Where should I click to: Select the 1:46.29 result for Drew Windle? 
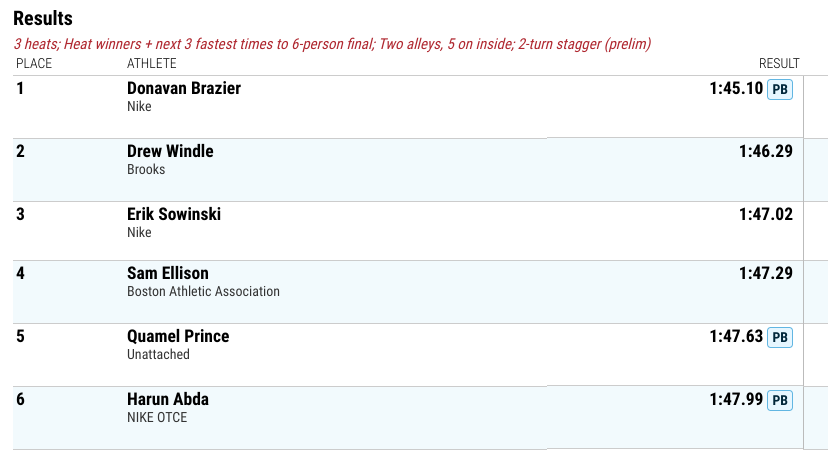pyautogui.click(x=766, y=151)
